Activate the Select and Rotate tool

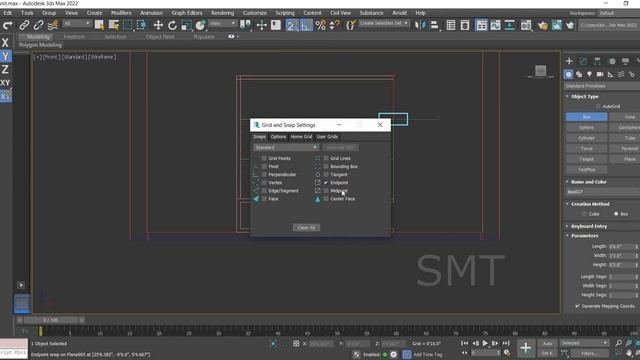172,25
